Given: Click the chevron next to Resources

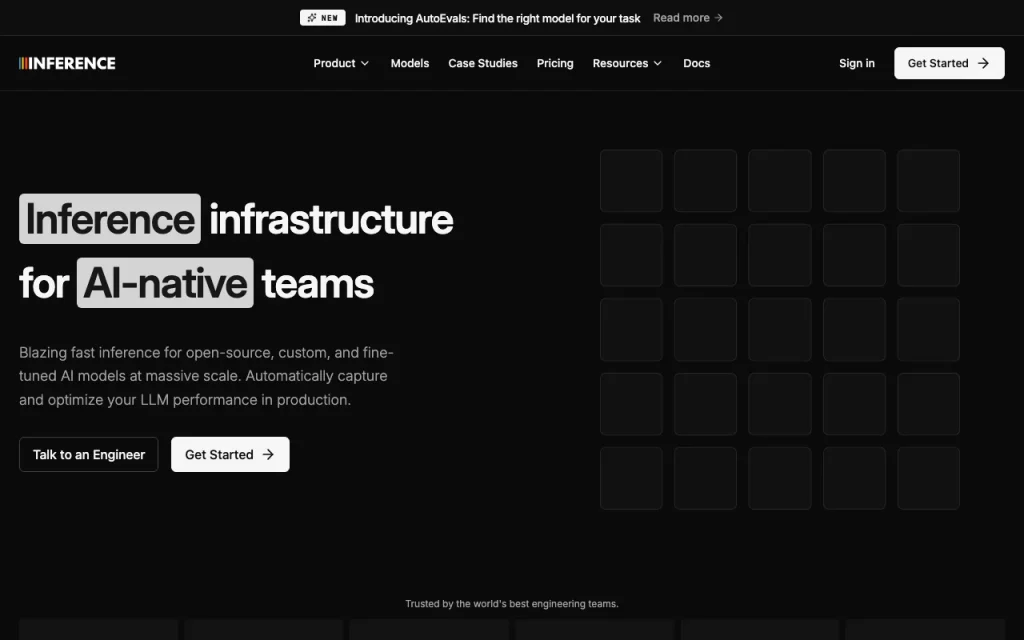Looking at the screenshot, I should point(658,63).
